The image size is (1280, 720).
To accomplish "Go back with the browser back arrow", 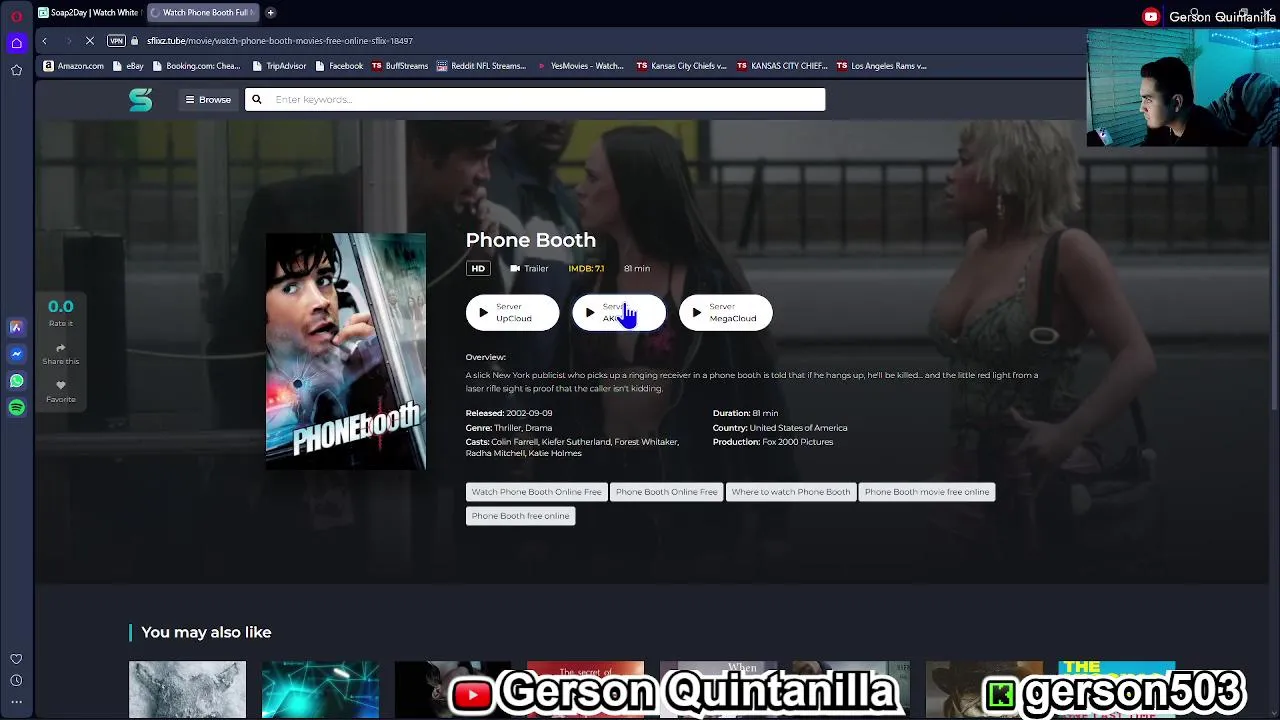I will tap(44, 41).
